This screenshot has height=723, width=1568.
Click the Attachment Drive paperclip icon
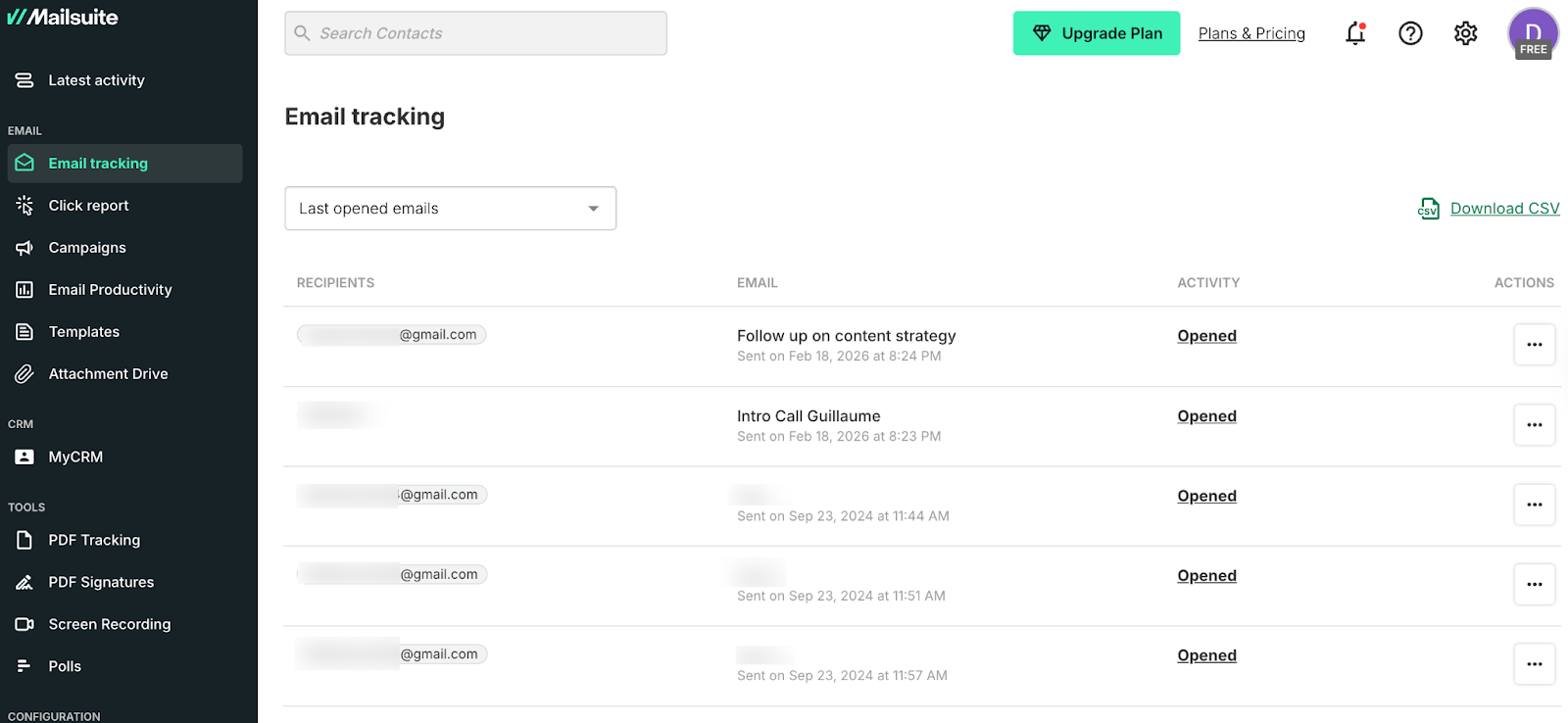point(24,373)
